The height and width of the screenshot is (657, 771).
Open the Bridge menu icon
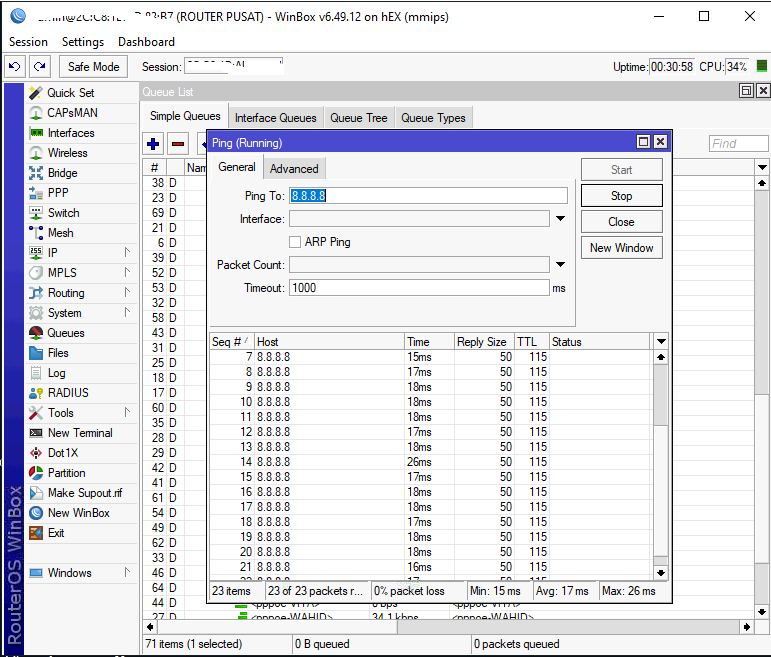tap(35, 173)
